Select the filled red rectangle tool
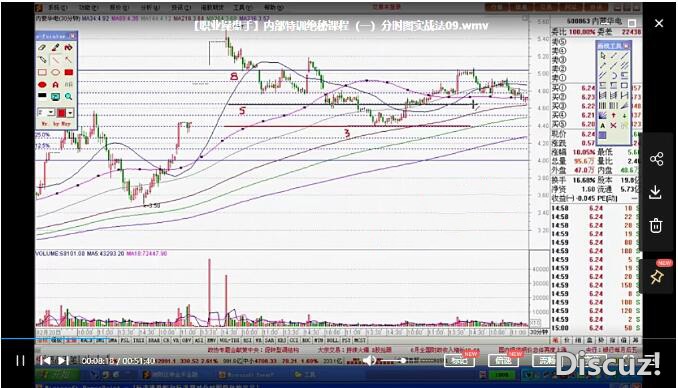678x388 pixels. pyautogui.click(x=68, y=72)
